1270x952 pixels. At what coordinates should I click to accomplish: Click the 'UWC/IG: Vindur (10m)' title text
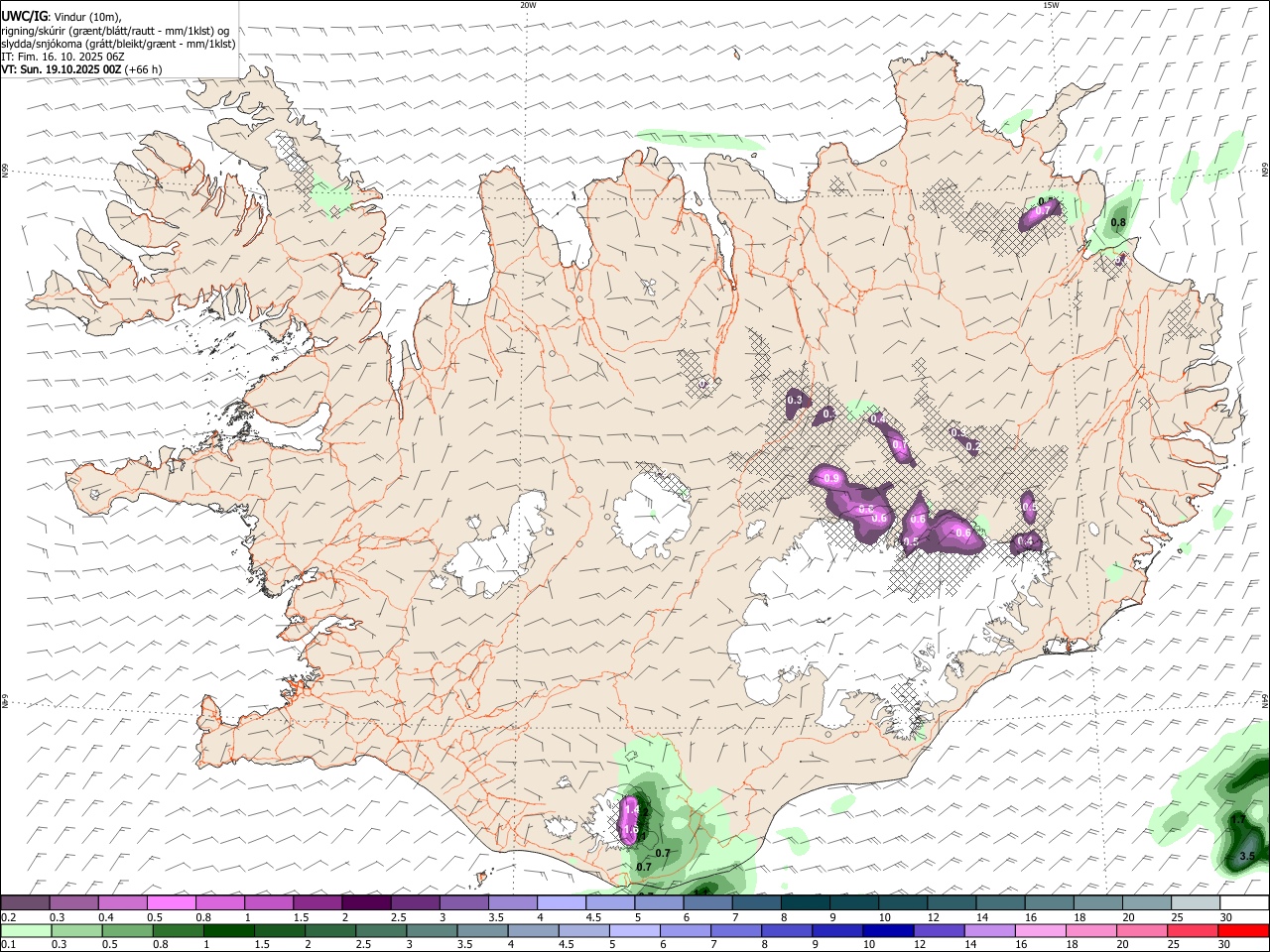tap(62, 17)
